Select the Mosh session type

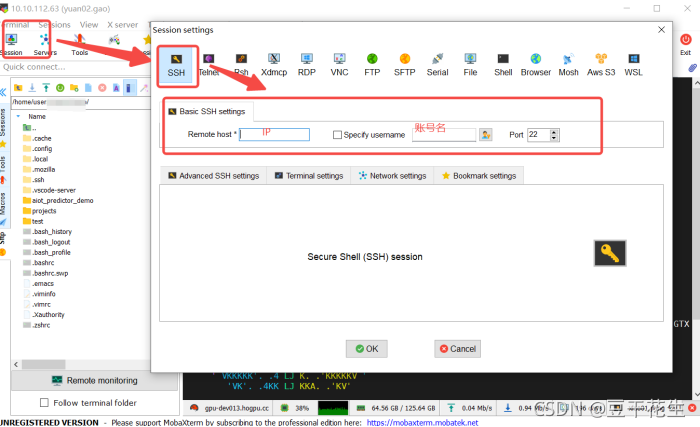[568, 65]
